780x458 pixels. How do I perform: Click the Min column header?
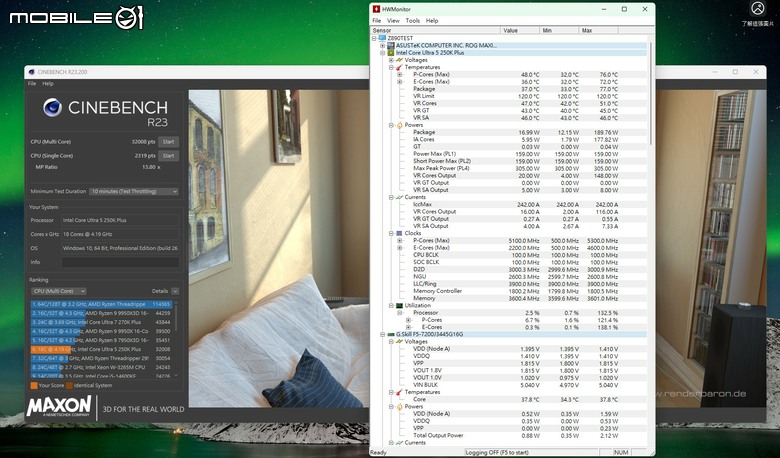coord(560,30)
